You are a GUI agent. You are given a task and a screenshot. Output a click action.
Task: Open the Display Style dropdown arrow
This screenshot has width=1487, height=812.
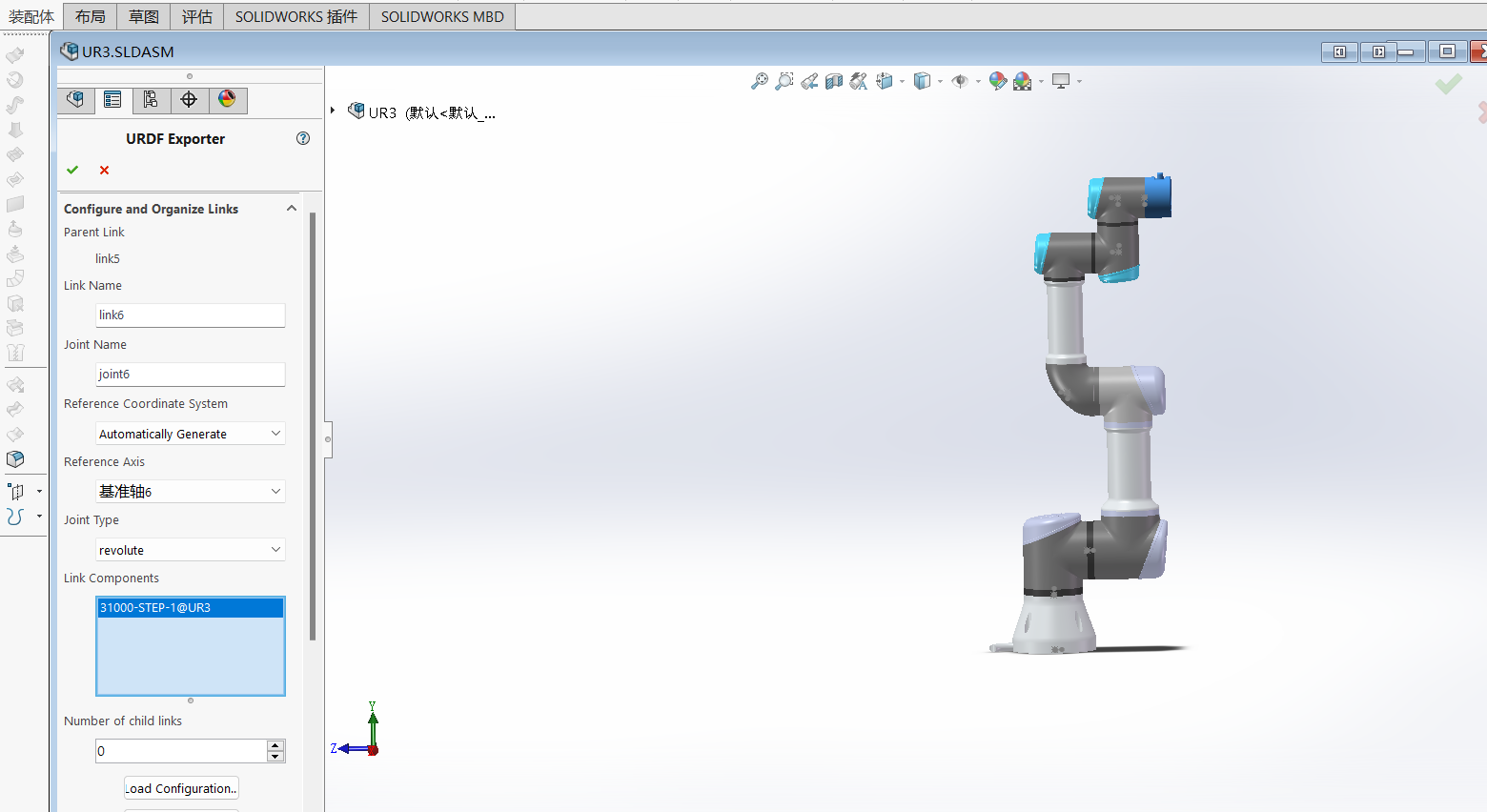click(x=940, y=82)
